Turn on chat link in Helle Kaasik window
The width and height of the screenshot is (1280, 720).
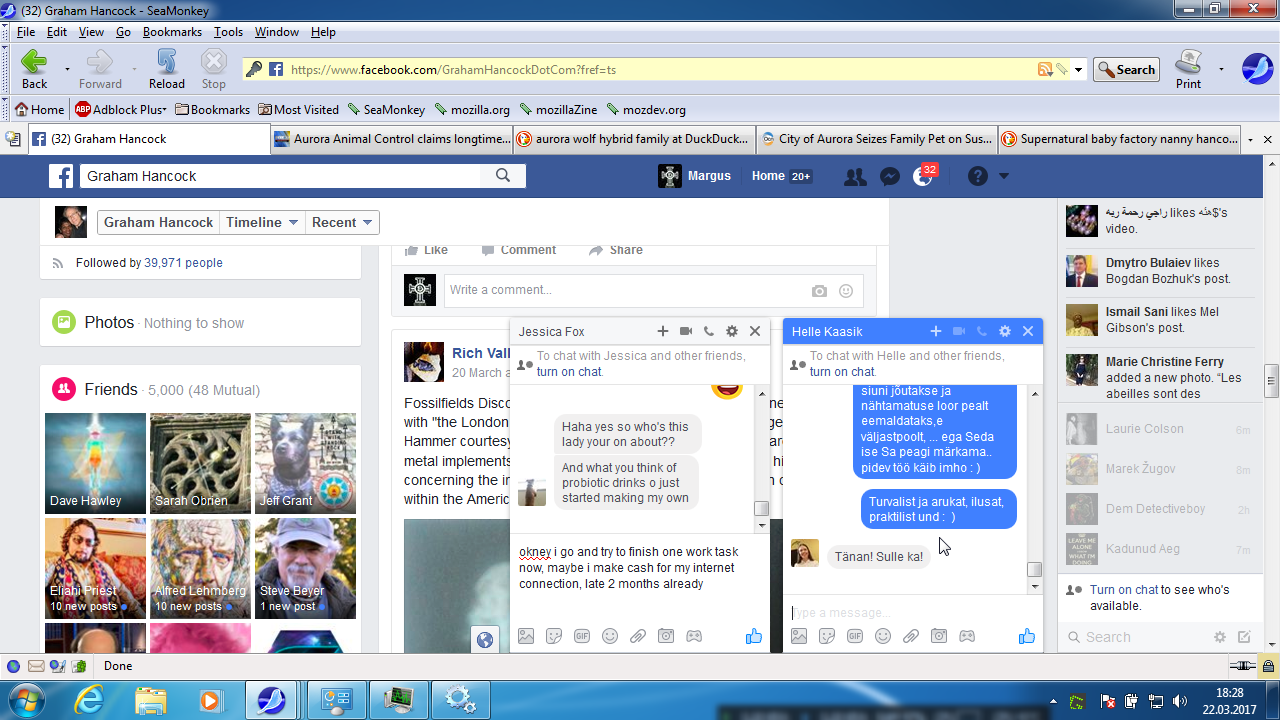[x=840, y=372]
